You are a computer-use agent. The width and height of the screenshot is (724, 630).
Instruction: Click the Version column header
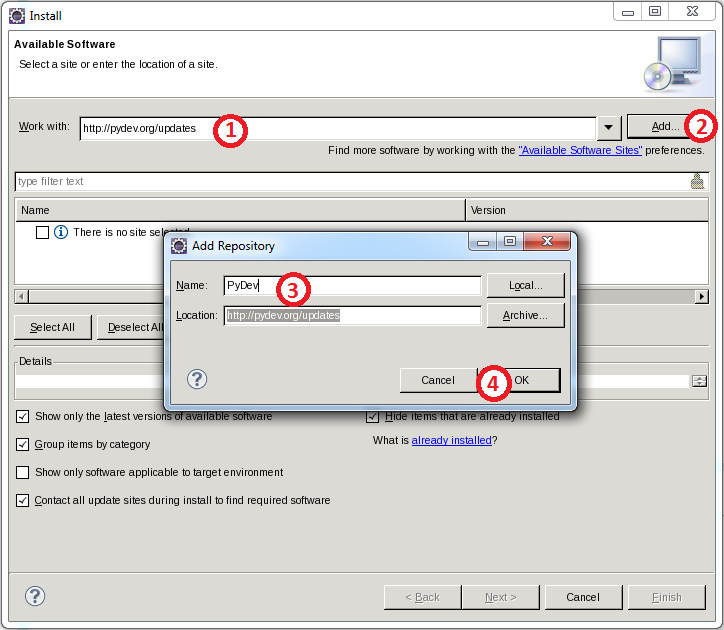click(587, 210)
